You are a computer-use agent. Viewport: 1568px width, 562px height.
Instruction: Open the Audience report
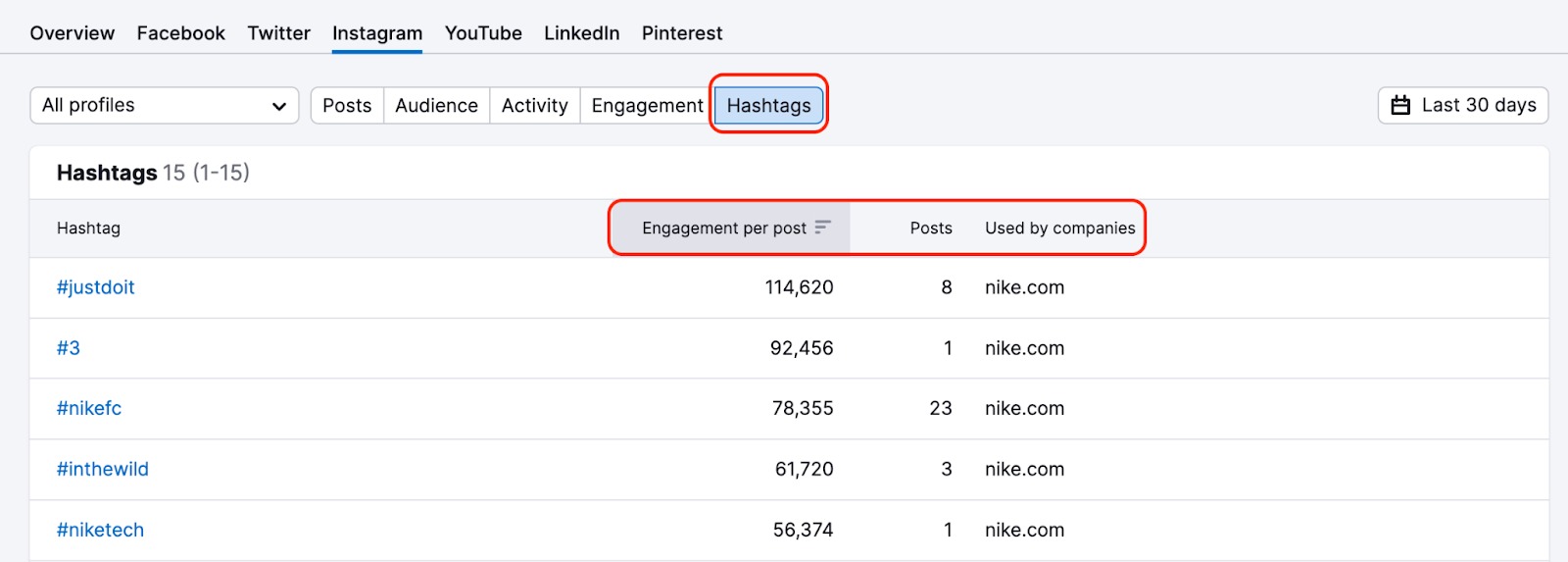pyautogui.click(x=436, y=105)
